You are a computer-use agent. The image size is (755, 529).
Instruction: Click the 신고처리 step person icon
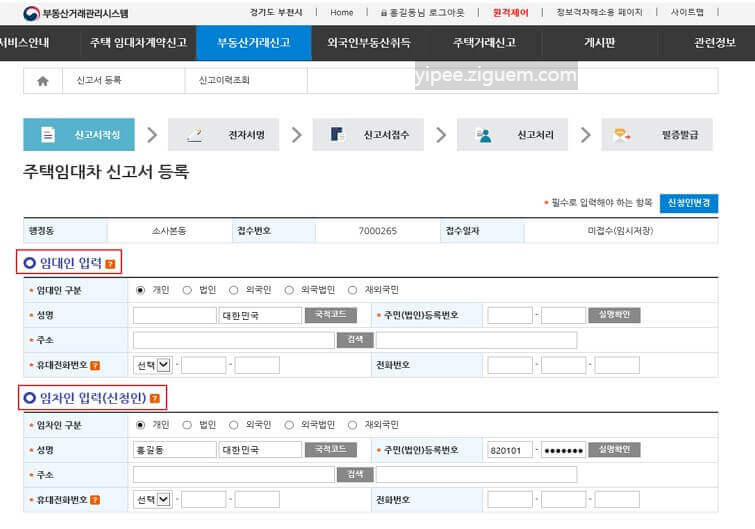pyautogui.click(x=483, y=135)
